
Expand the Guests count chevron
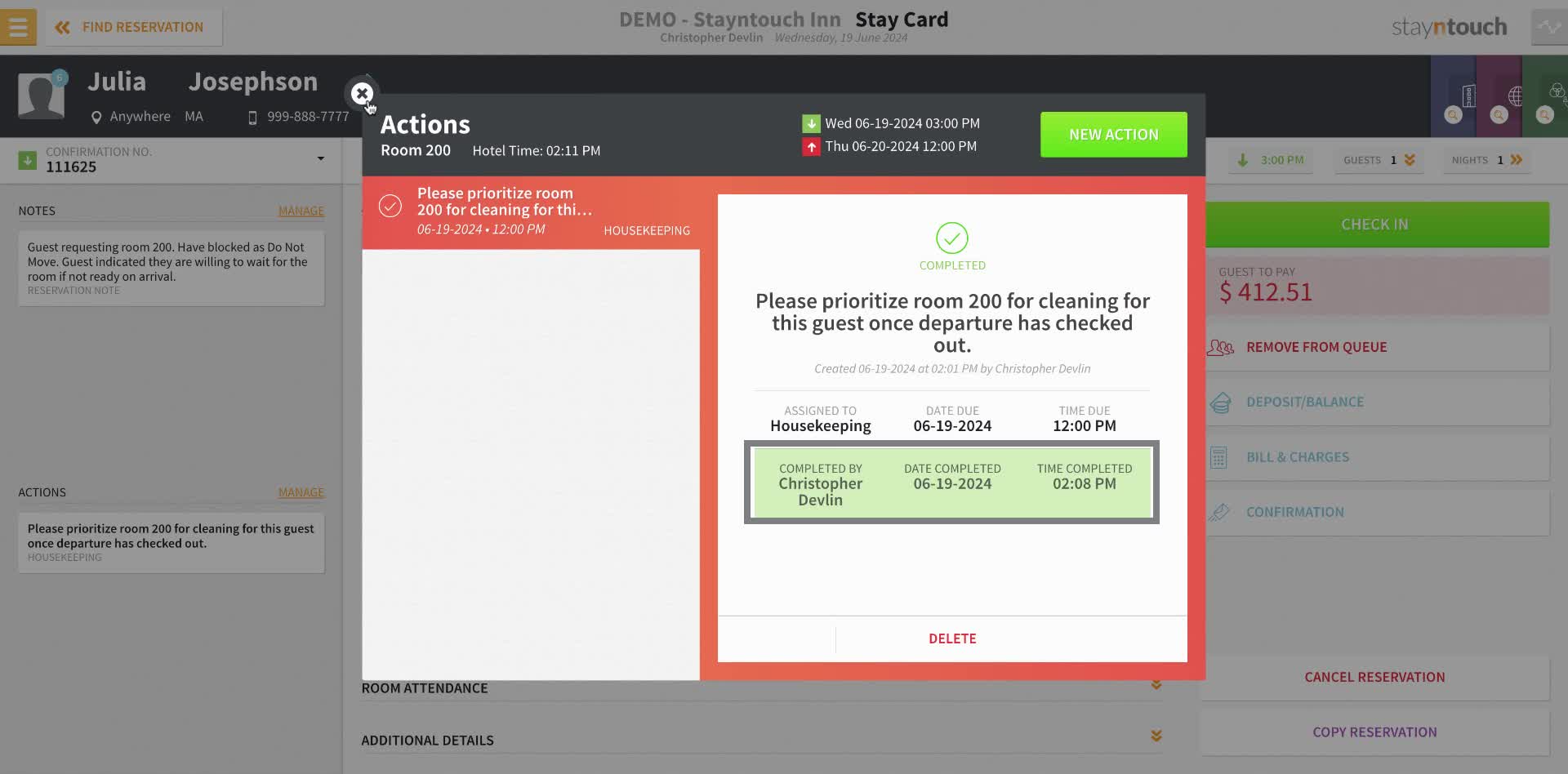1410,160
